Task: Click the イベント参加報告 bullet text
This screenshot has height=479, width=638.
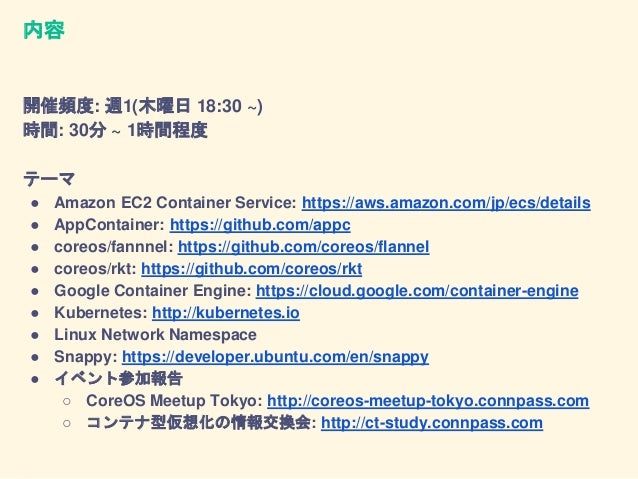Action: (x=118, y=378)
